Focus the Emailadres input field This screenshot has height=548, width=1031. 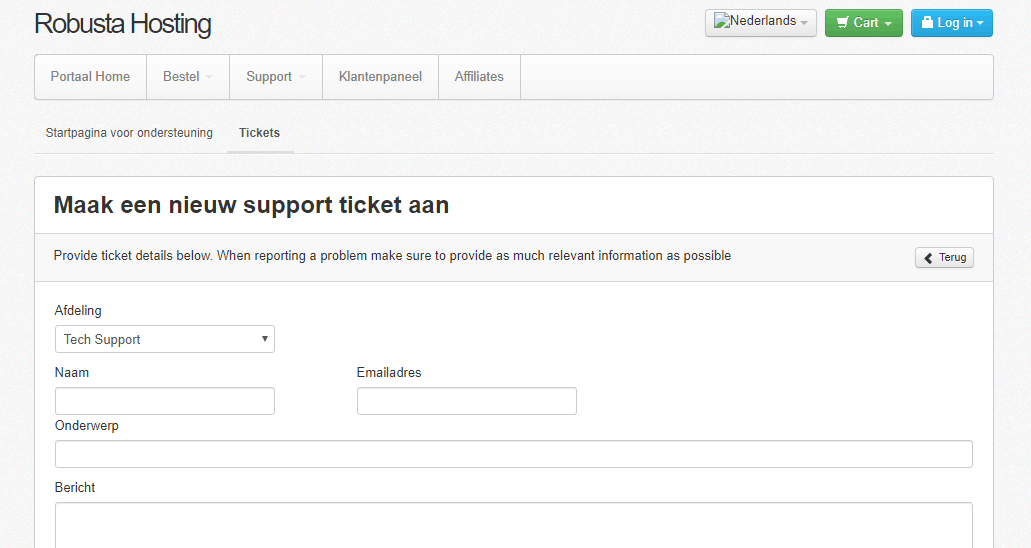click(467, 401)
